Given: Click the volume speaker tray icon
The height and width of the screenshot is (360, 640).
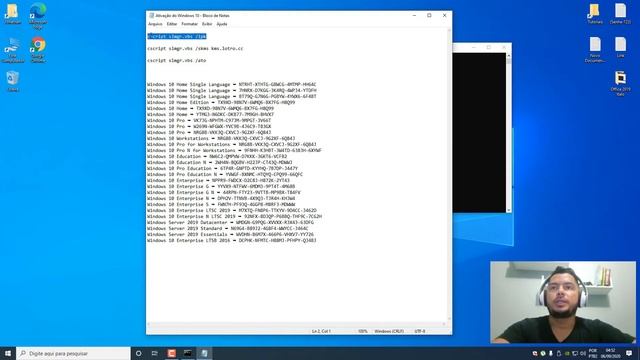Looking at the screenshot, I should 582,353.
